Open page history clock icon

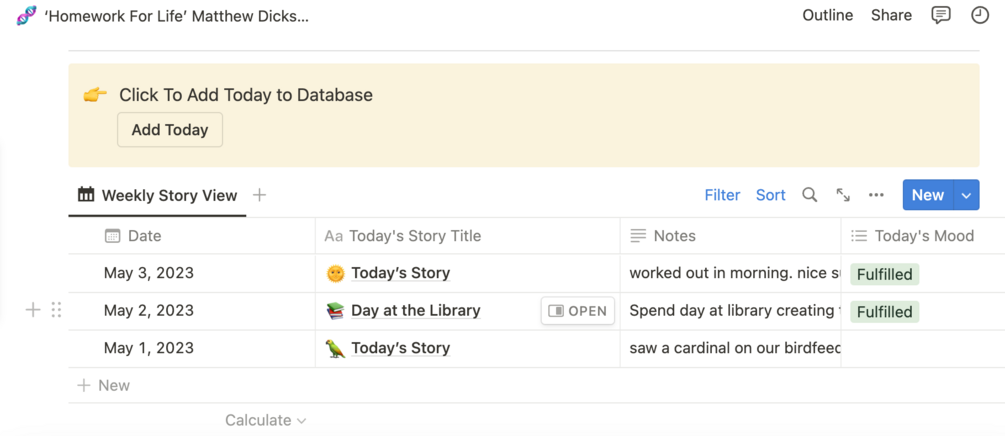coord(980,15)
